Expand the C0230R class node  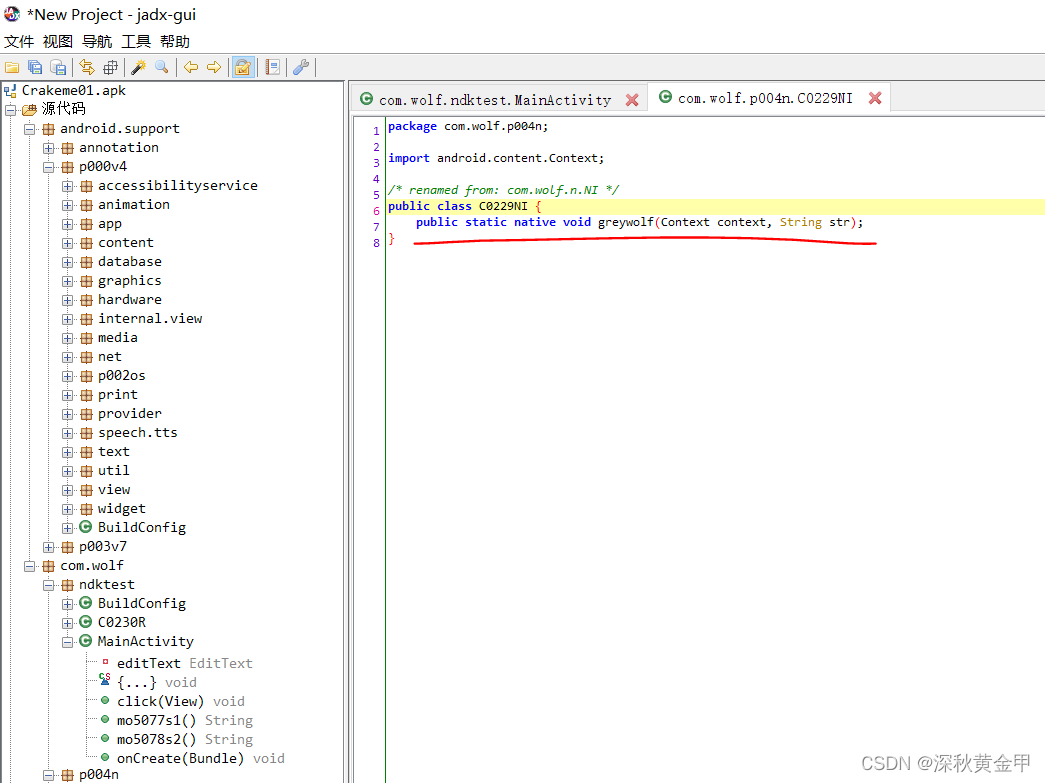(67, 623)
